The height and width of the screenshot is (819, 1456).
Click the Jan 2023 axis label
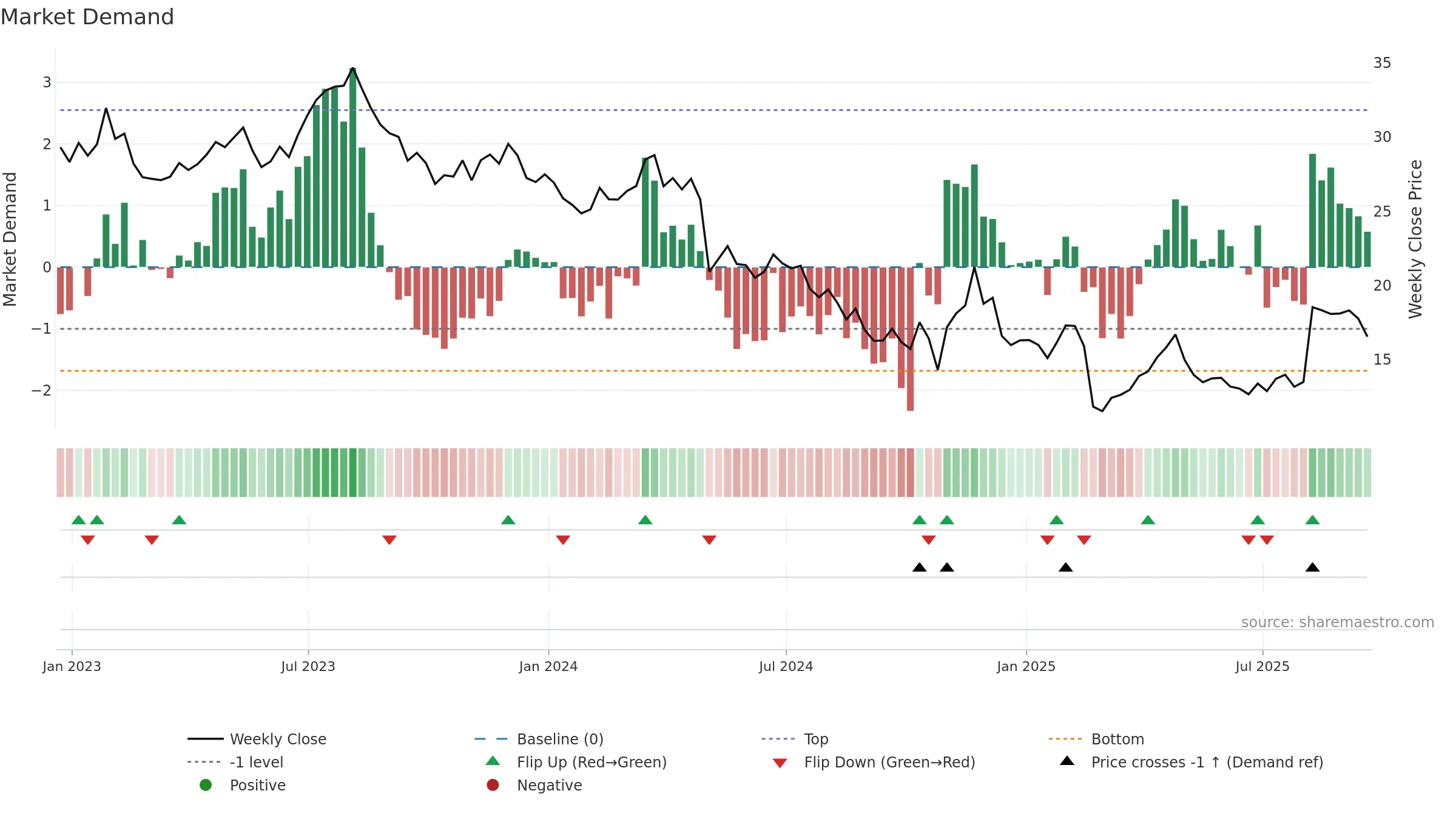(x=72, y=666)
